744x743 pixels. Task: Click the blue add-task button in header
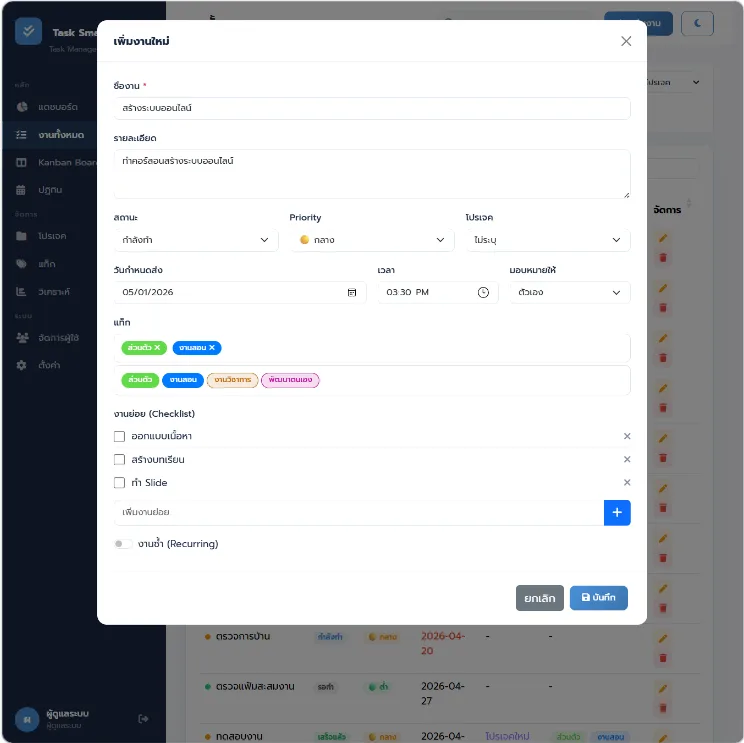(660, 23)
